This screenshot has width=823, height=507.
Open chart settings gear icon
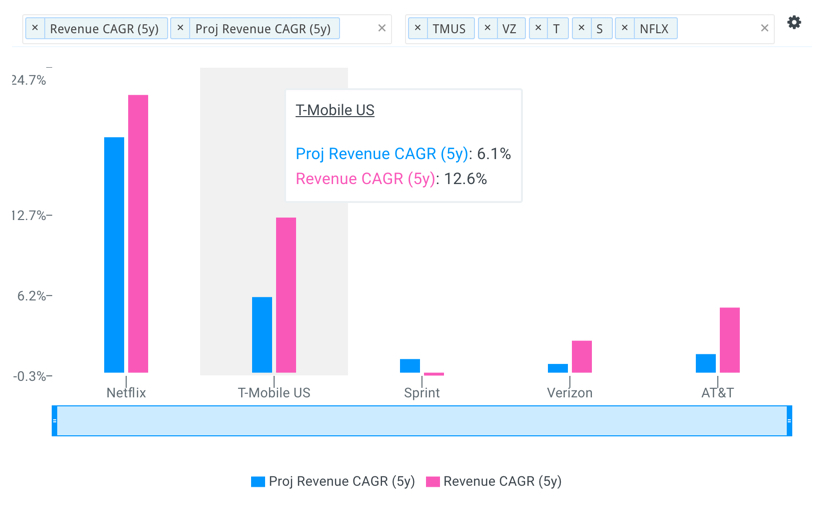tap(794, 23)
